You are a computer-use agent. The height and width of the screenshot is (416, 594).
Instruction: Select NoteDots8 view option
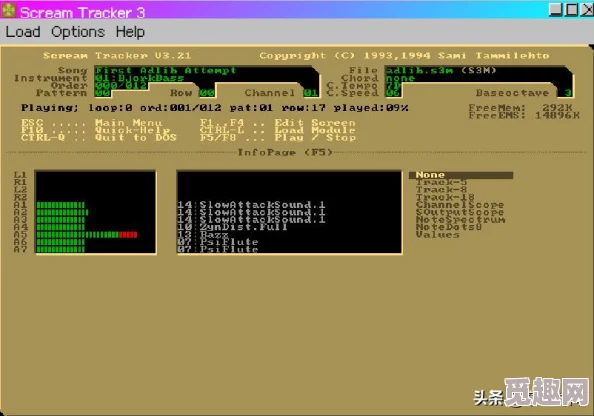[x=449, y=227]
